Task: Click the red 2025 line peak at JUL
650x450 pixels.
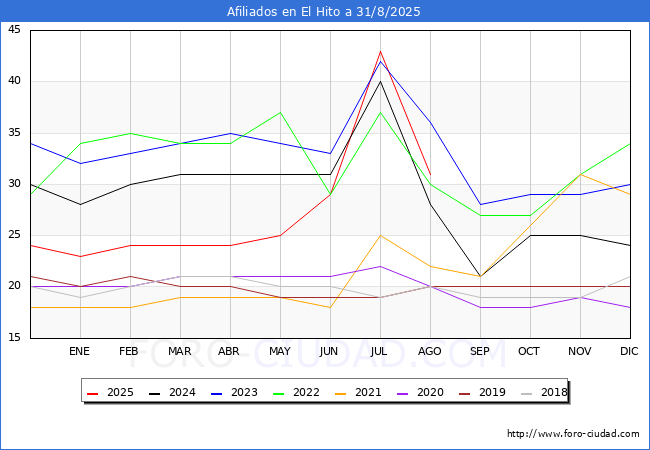Action: click(380, 51)
